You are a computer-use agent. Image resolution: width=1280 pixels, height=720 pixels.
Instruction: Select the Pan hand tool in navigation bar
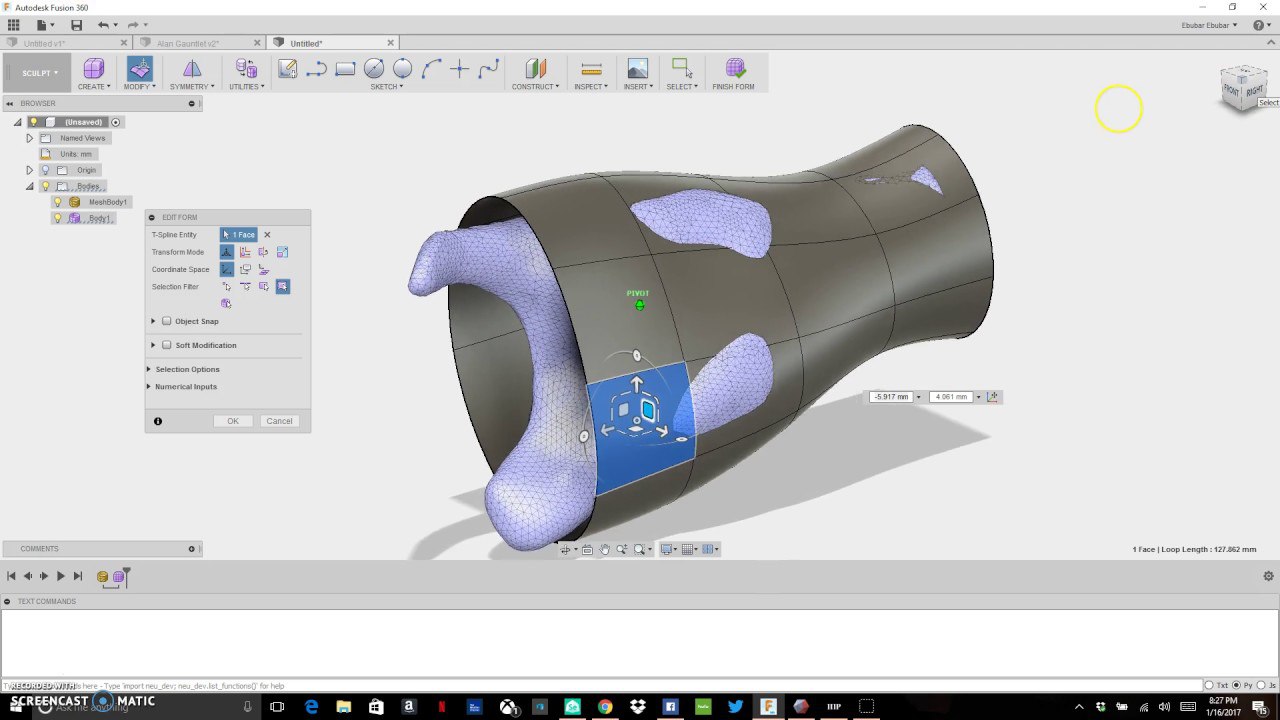604,550
